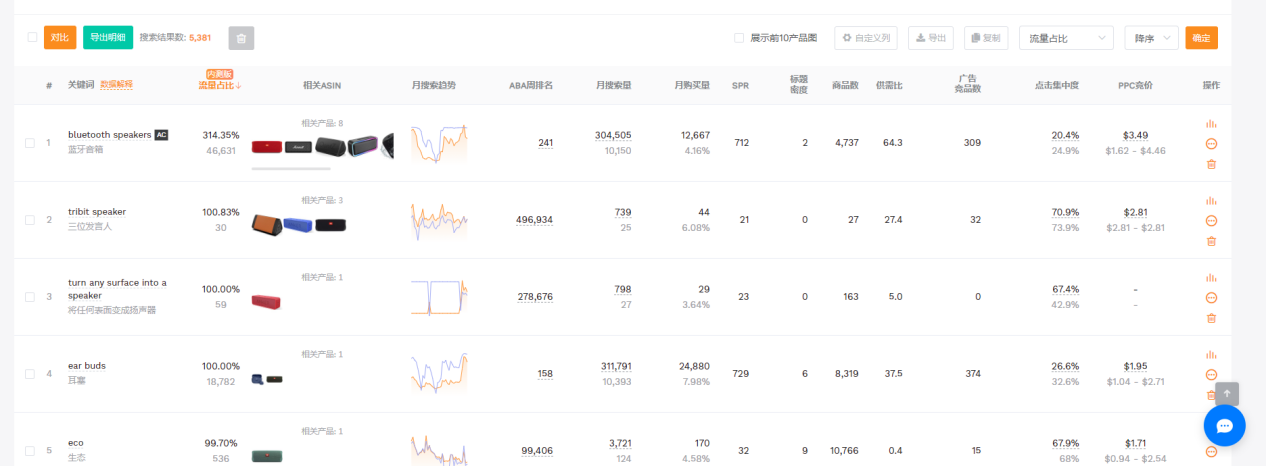
Task: Click the PPC竞价 column header
Action: (x=1135, y=85)
